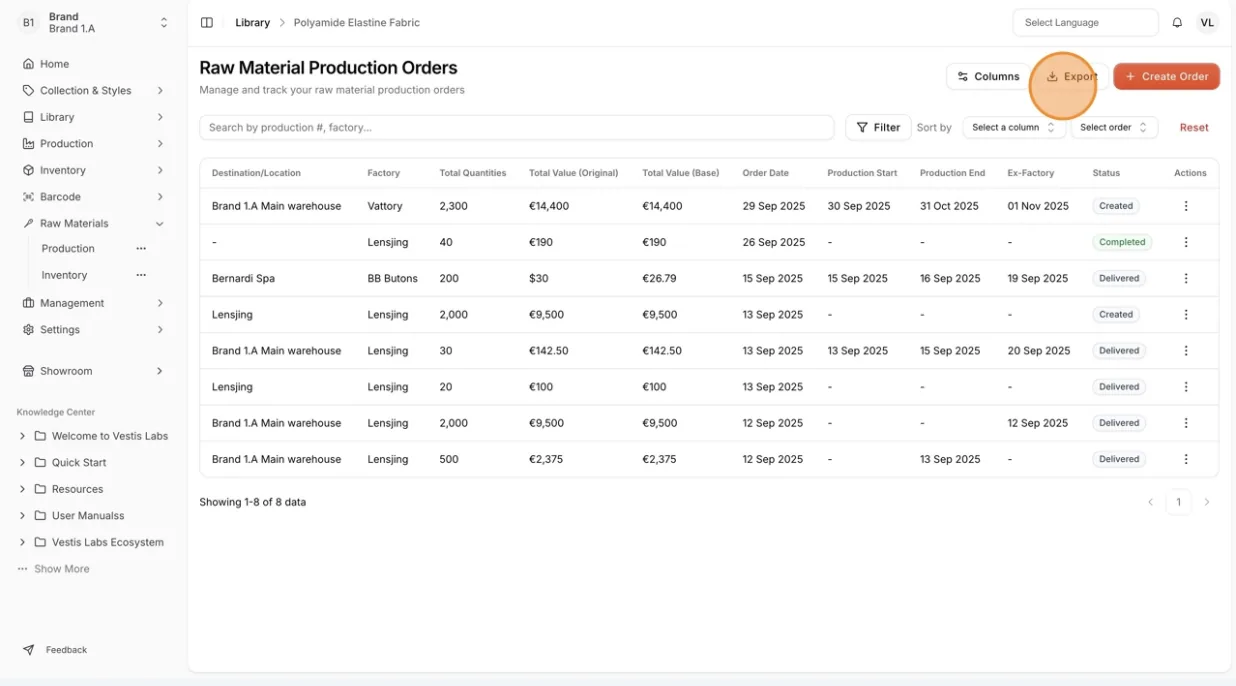This screenshot has height=686, width=1236.
Task: Click the Total Quantities column header
Action: [473, 173]
